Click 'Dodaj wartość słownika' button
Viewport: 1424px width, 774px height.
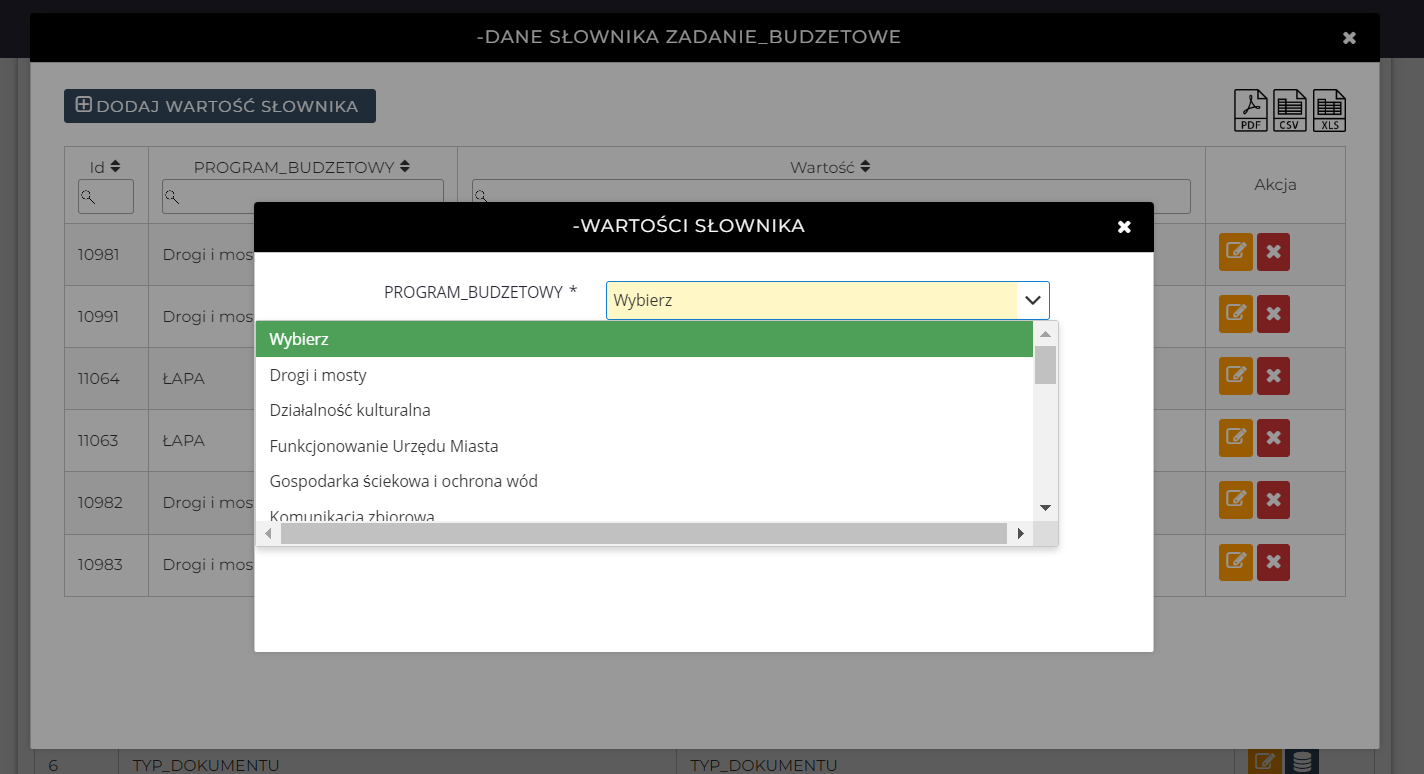pyautogui.click(x=220, y=106)
